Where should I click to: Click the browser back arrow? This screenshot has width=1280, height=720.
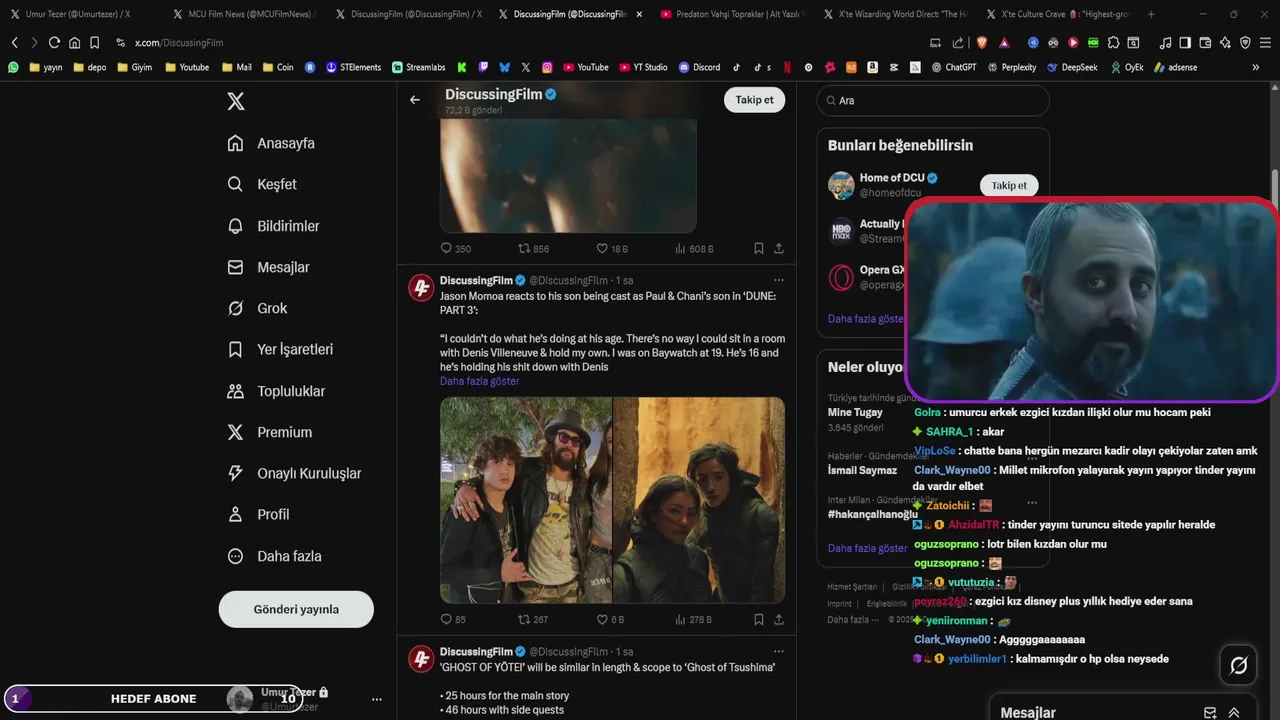click(14, 43)
